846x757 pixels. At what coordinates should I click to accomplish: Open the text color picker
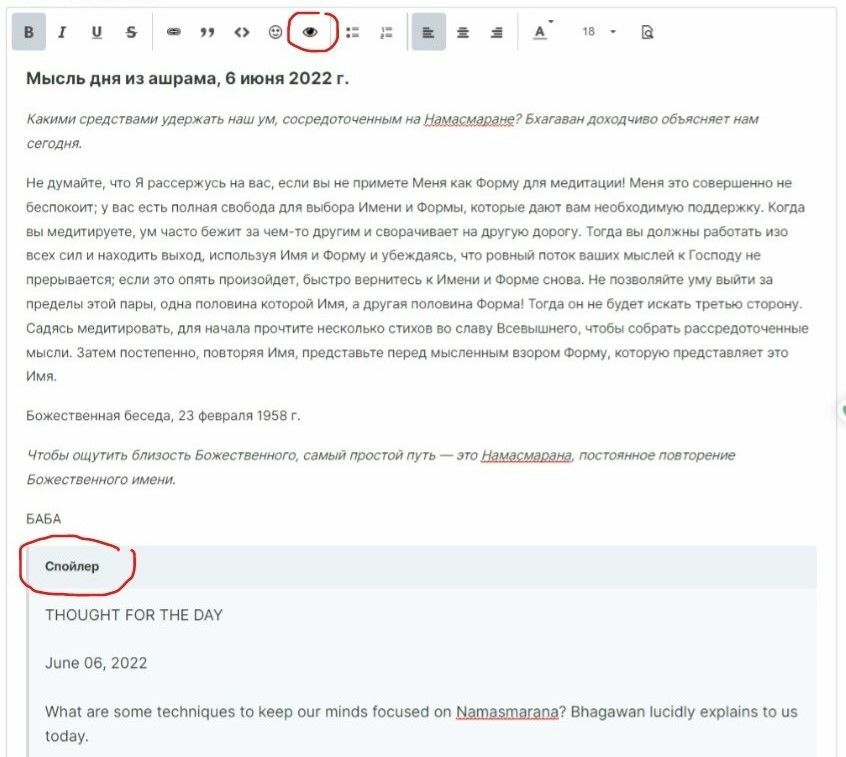[x=540, y=32]
